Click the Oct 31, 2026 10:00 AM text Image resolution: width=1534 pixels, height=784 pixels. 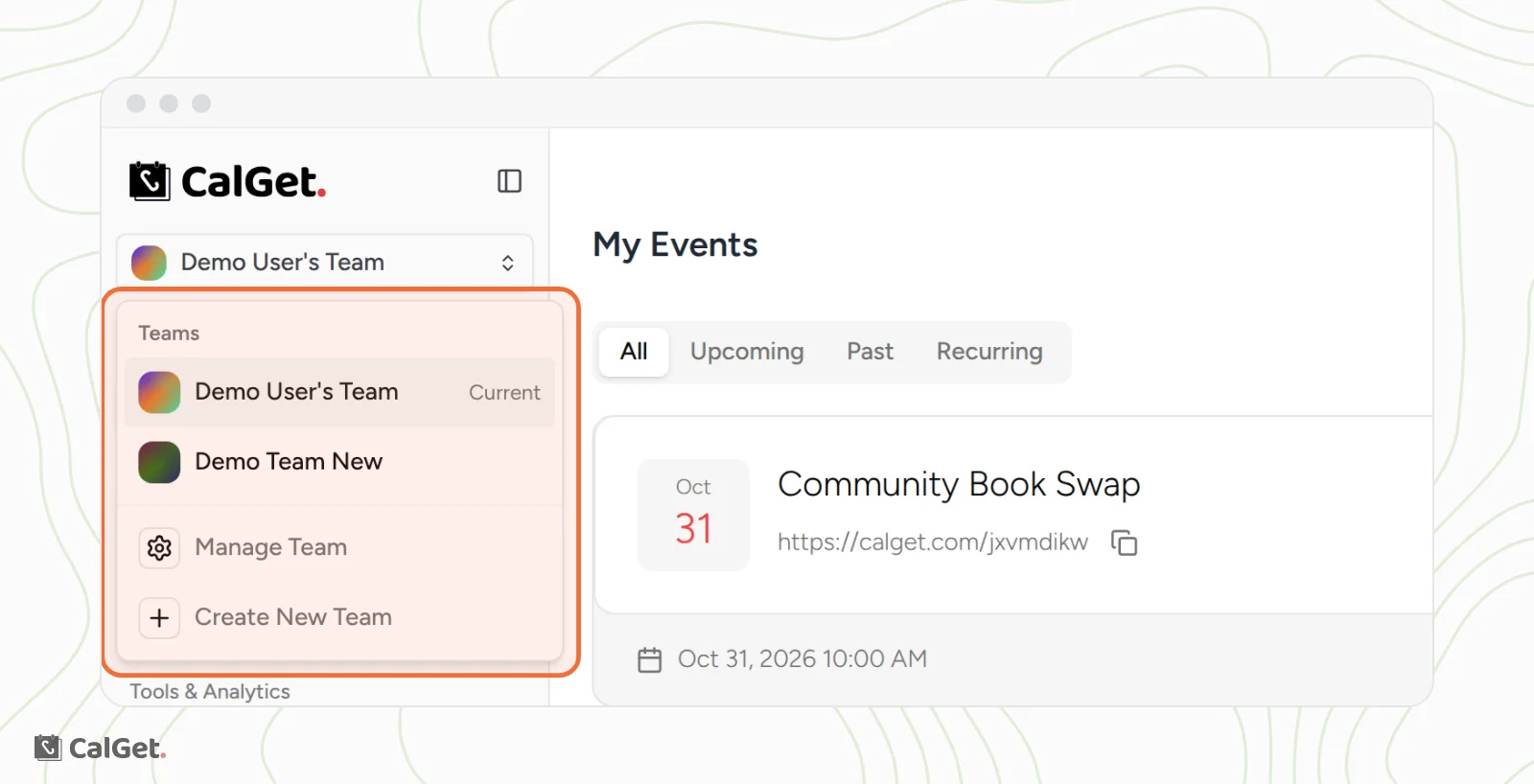click(802, 659)
